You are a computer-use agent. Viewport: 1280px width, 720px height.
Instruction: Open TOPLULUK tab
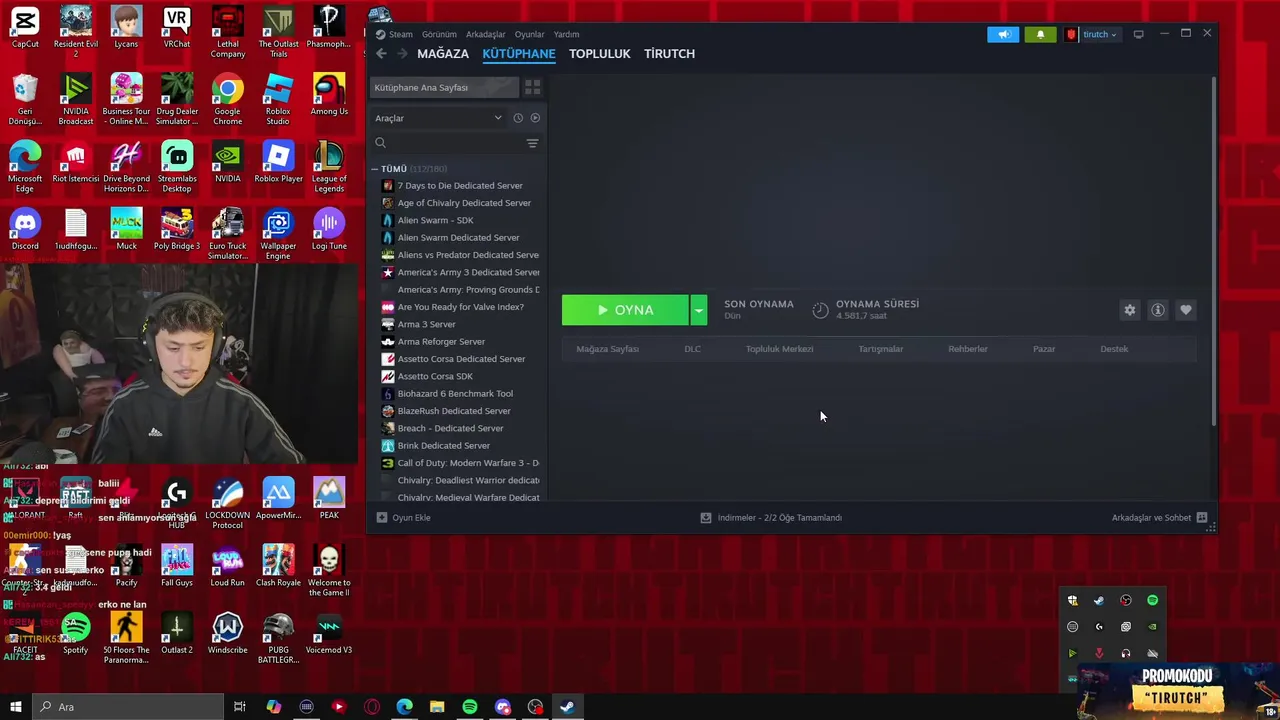click(x=600, y=54)
